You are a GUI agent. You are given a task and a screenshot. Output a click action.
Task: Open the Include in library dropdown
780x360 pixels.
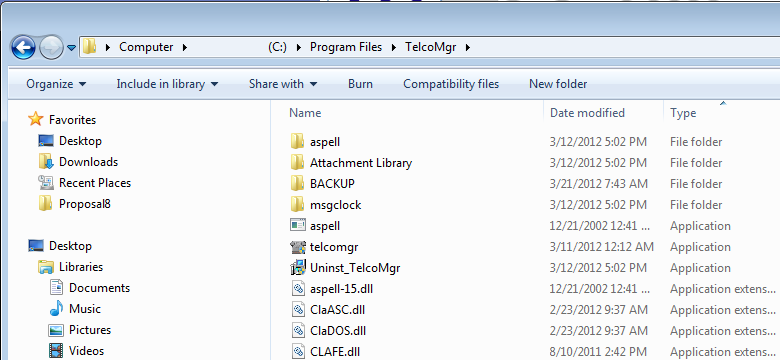(167, 84)
